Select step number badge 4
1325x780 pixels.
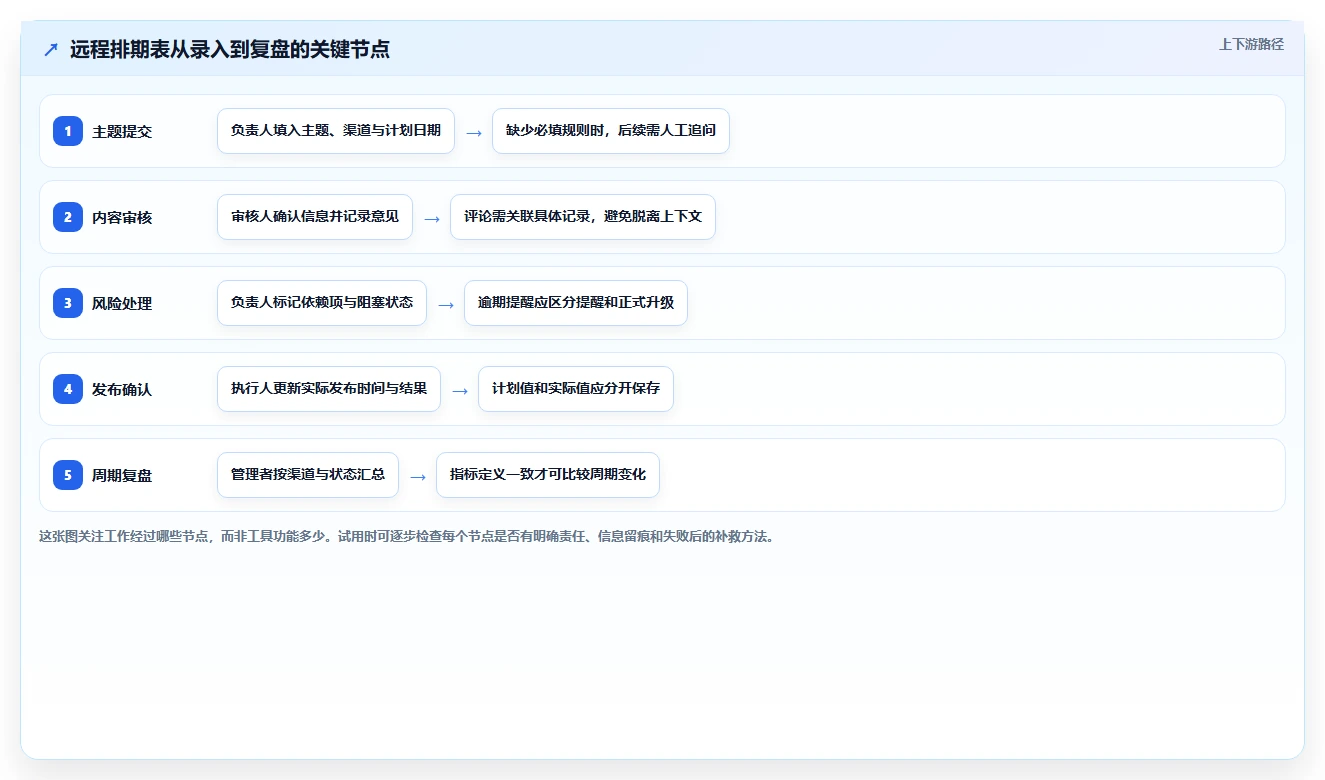pos(68,389)
